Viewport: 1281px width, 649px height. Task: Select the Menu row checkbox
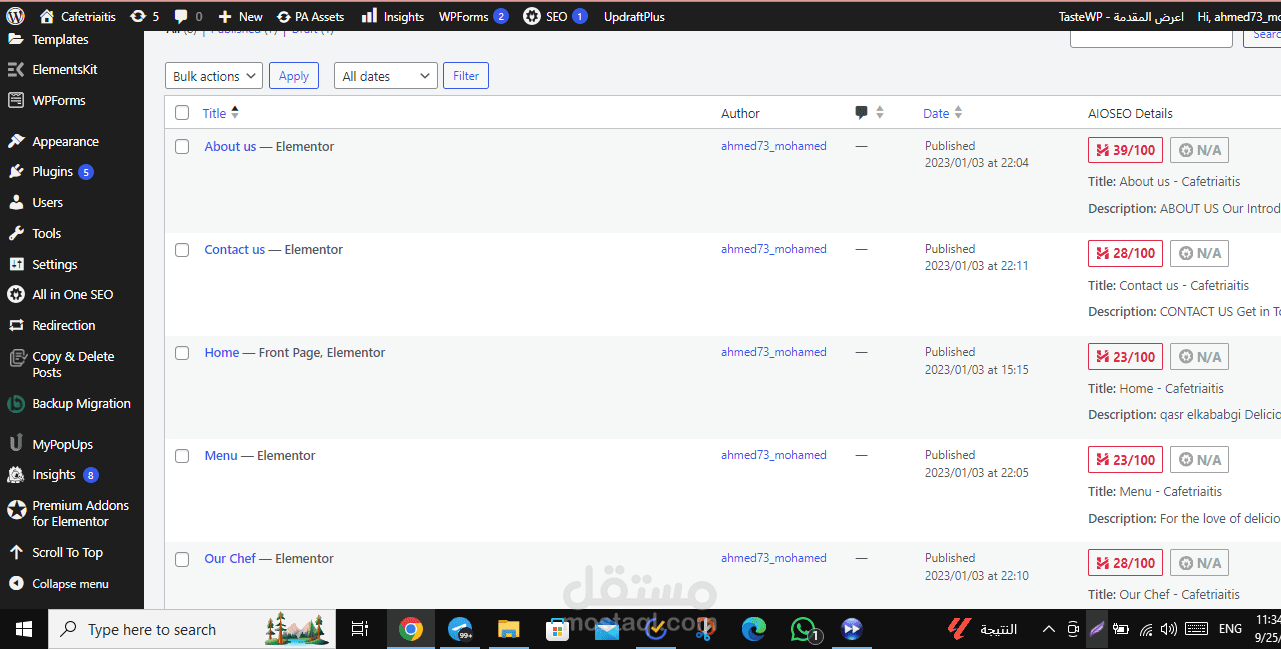[182, 455]
